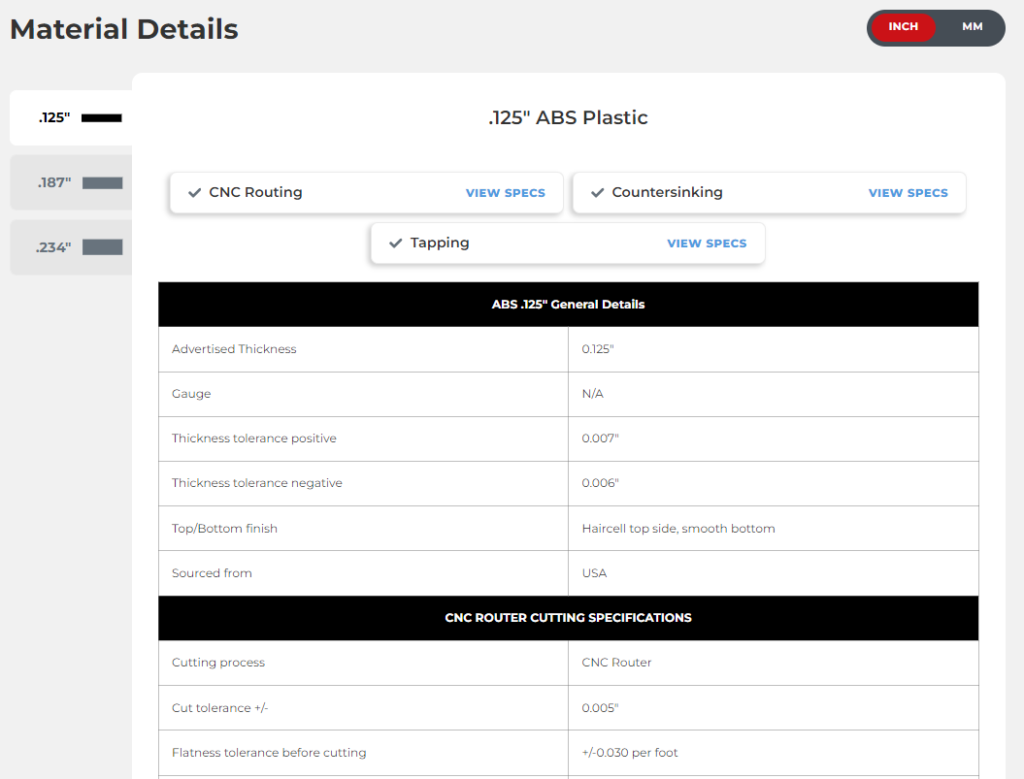Switch to .187" thickness tab

(55, 183)
